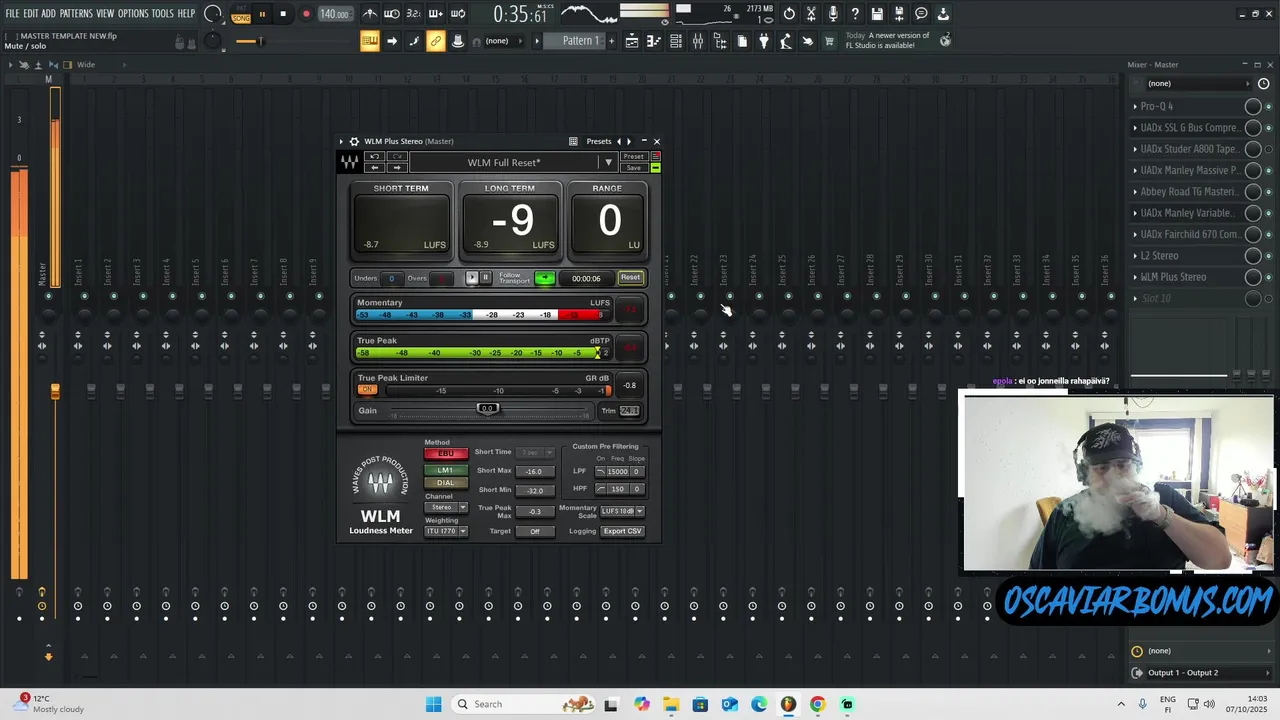This screenshot has height=720, width=1280.
Task: Click the Windows Start button
Action: (433, 704)
